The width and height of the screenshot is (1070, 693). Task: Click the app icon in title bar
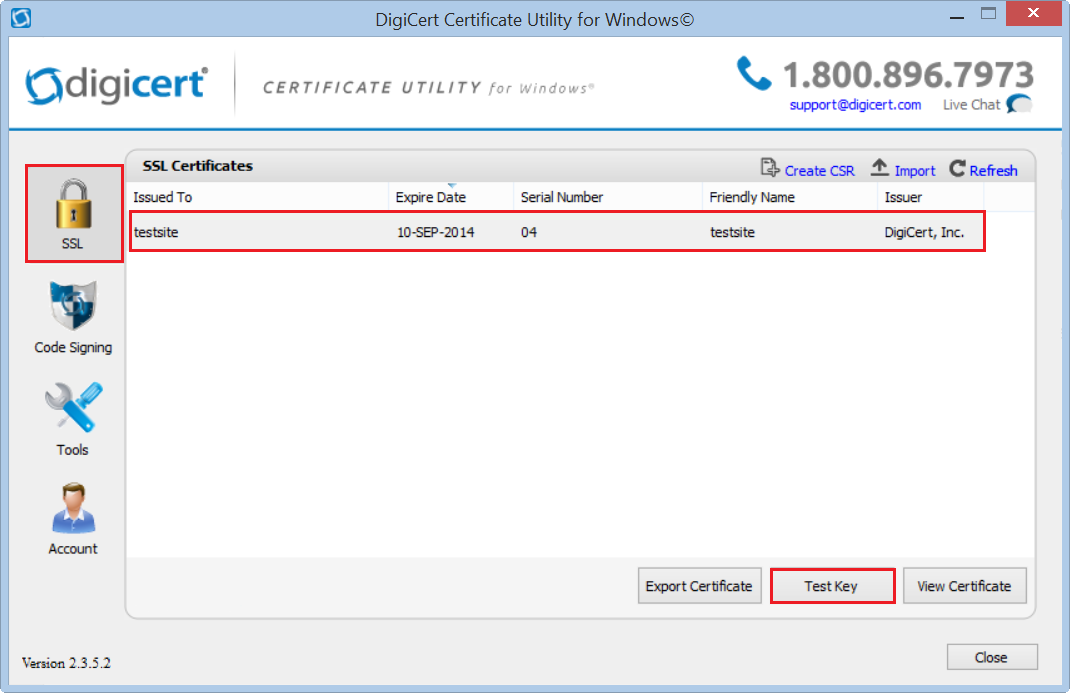click(x=20, y=18)
